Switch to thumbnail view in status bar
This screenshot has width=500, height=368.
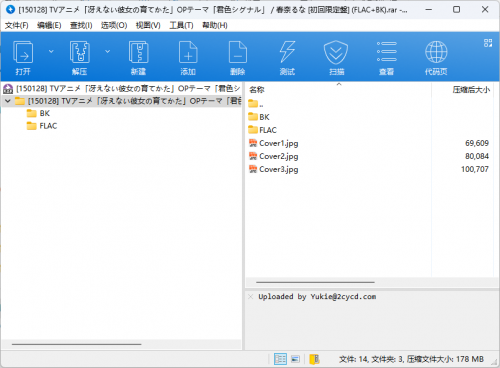(295, 359)
